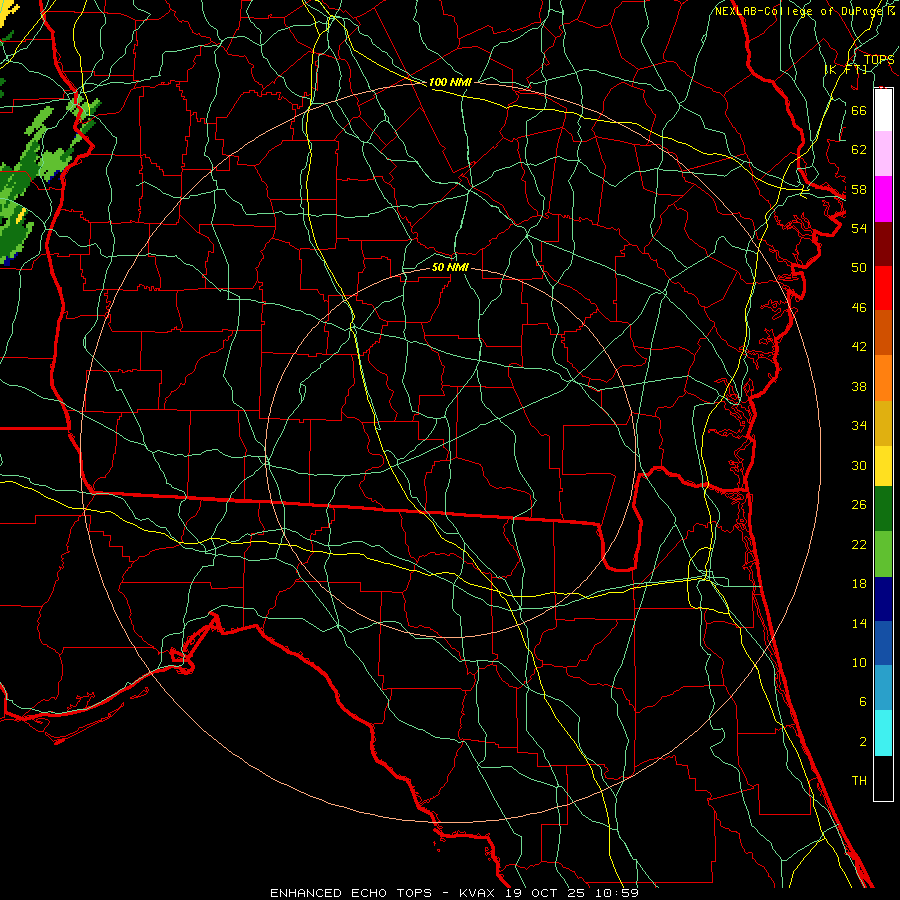
Task: Click the ENHANCED ECHO TOPS product title
Action: (x=351, y=893)
